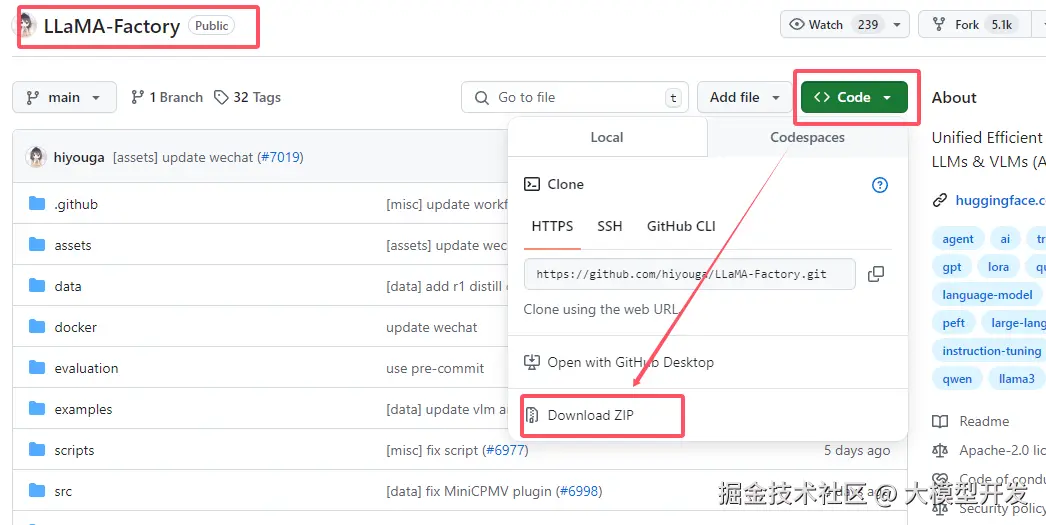Open the .github folder
The image size is (1046, 525).
pos(76,204)
